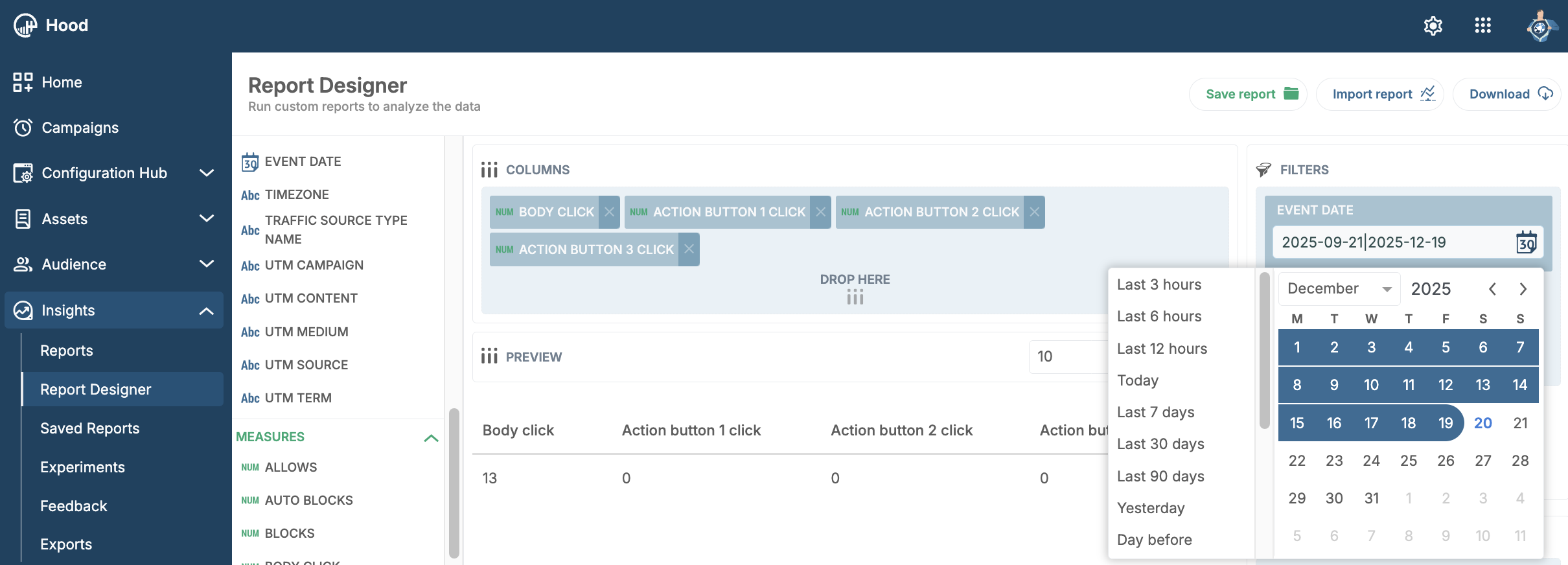Remove ACTION BUTTON 2 CLICK column

(x=1034, y=213)
